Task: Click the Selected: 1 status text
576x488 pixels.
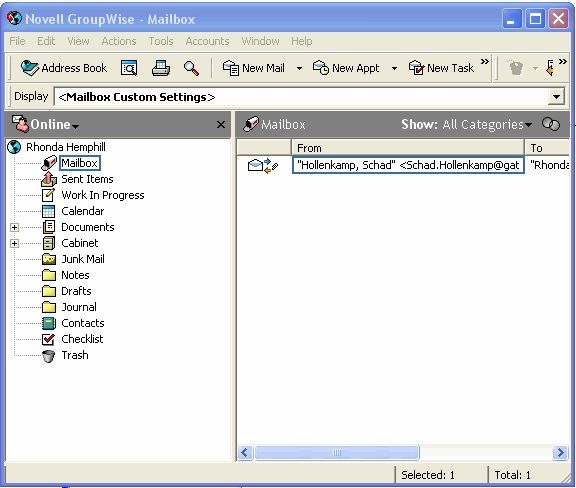Action: coord(428,475)
